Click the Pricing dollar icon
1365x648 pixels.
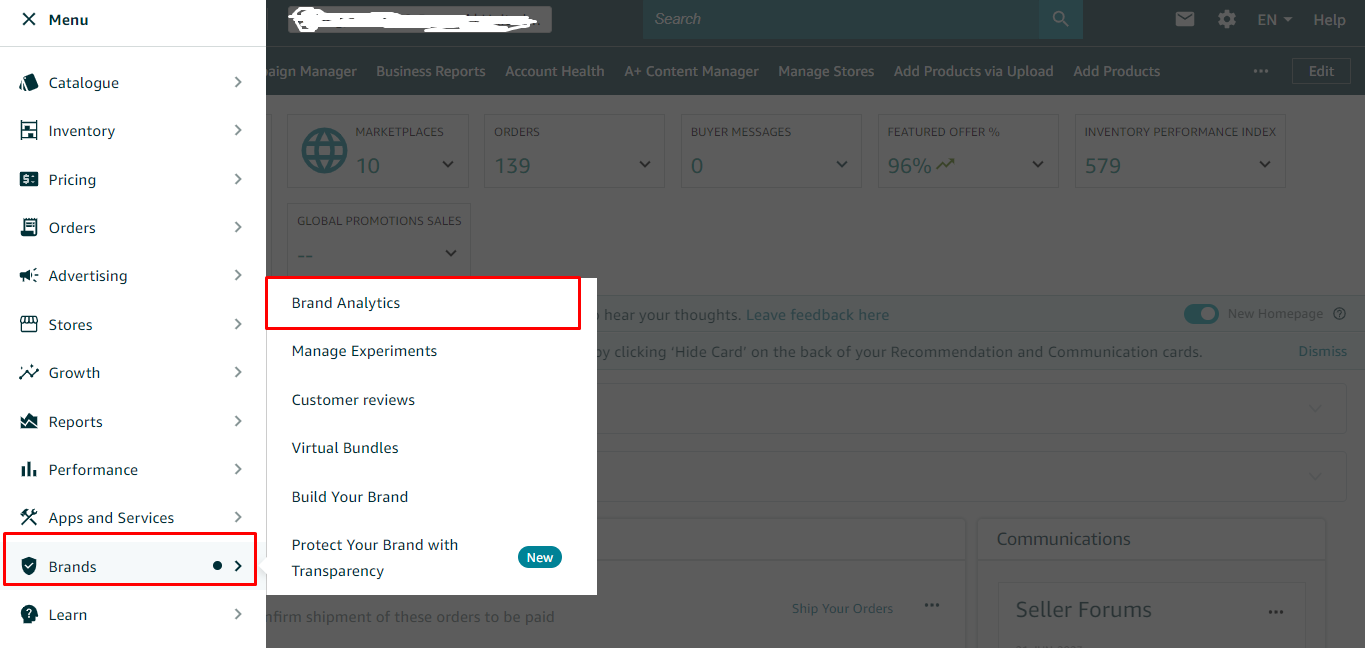pyautogui.click(x=29, y=179)
